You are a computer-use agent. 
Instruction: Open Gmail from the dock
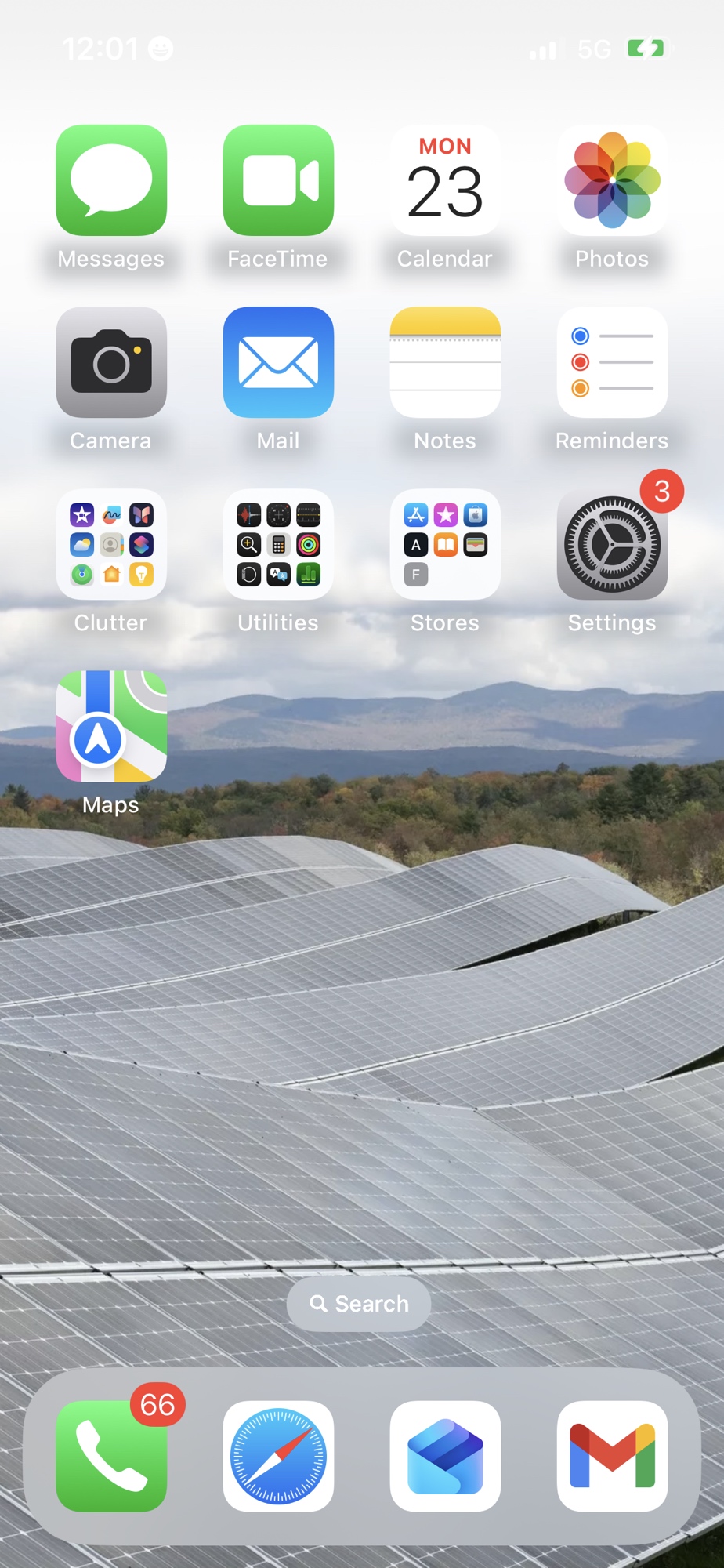pyautogui.click(x=612, y=1456)
